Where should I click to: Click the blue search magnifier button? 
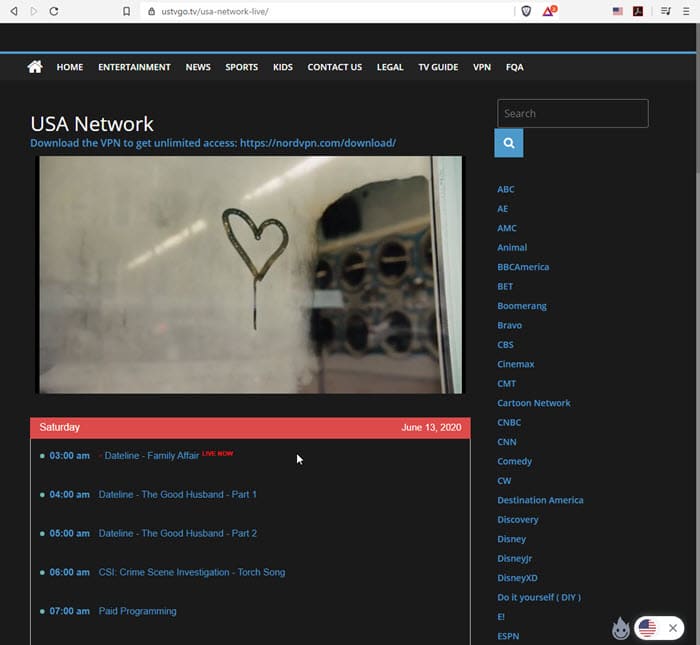click(x=508, y=143)
